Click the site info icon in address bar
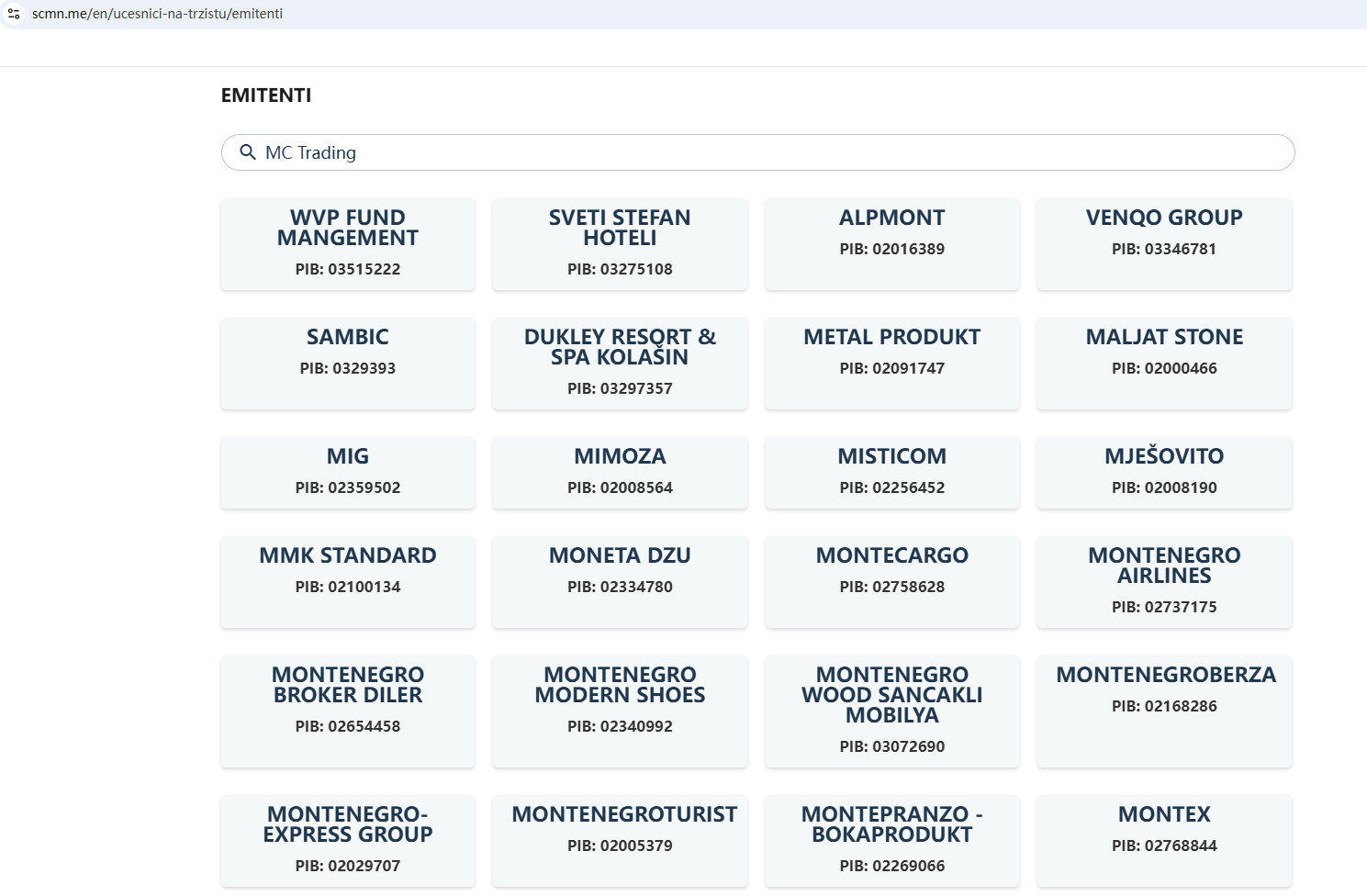Screen dimensions: 1367x896 [x=14, y=14]
